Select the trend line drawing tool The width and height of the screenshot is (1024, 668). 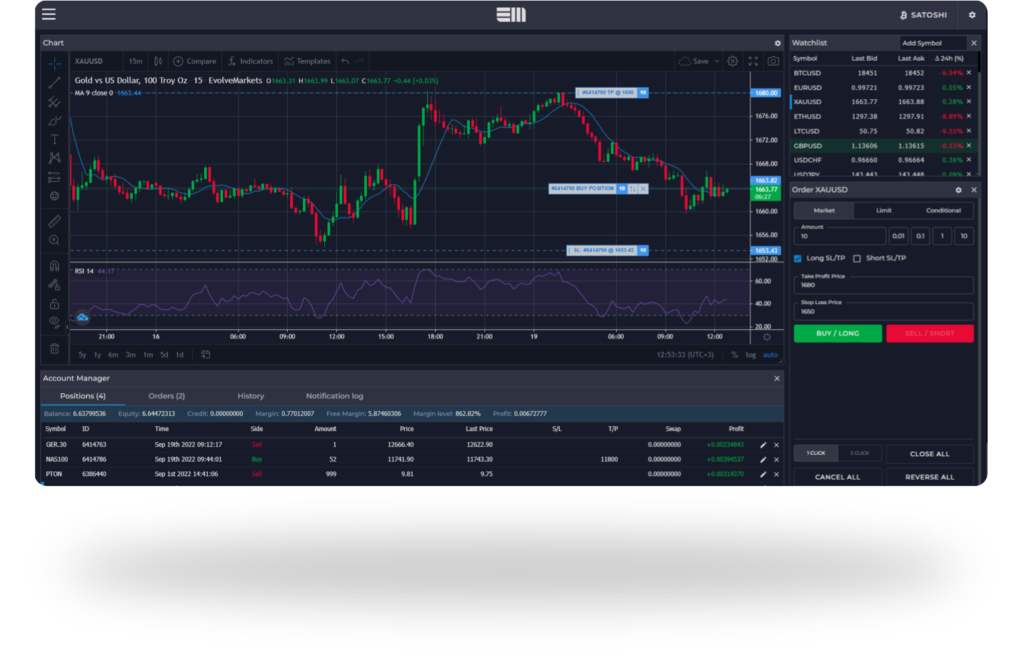click(54, 82)
